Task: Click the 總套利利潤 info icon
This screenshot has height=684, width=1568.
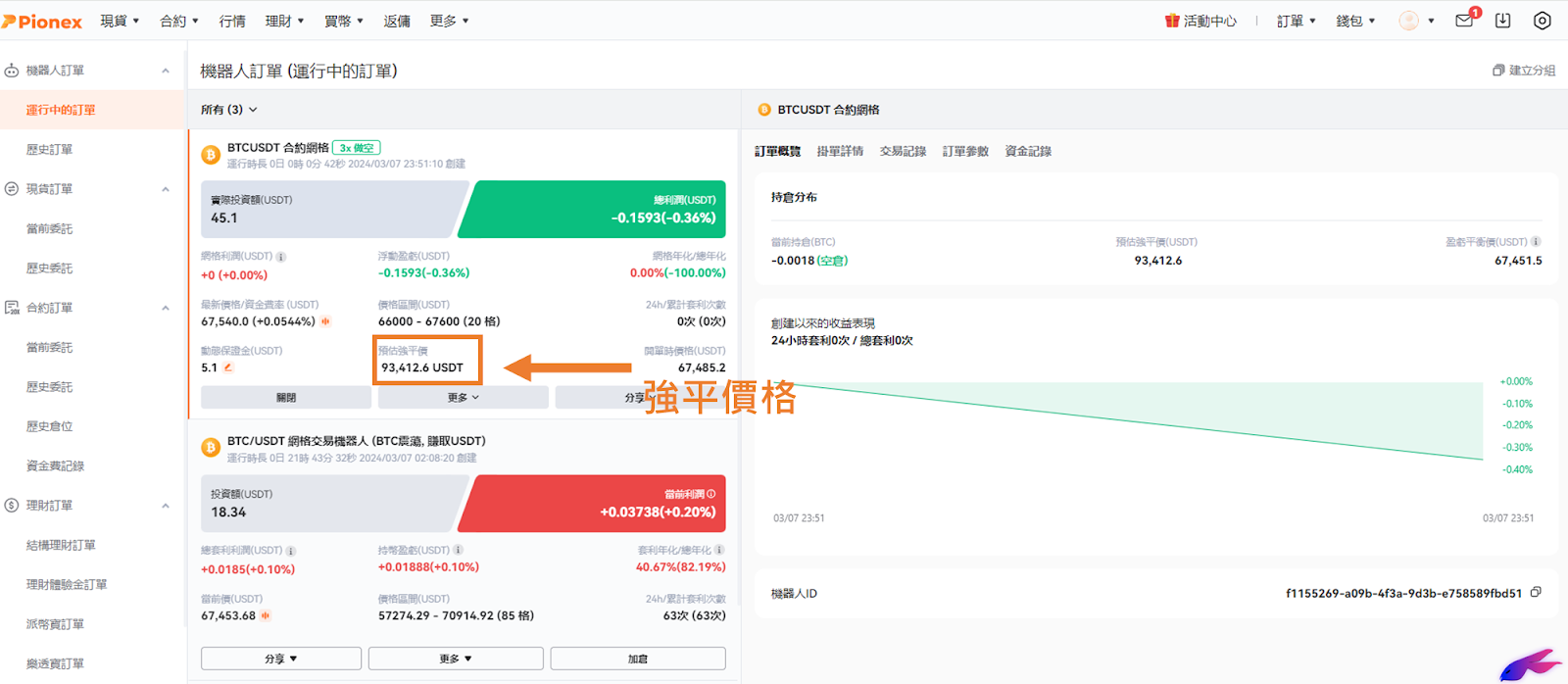Action: [x=291, y=551]
